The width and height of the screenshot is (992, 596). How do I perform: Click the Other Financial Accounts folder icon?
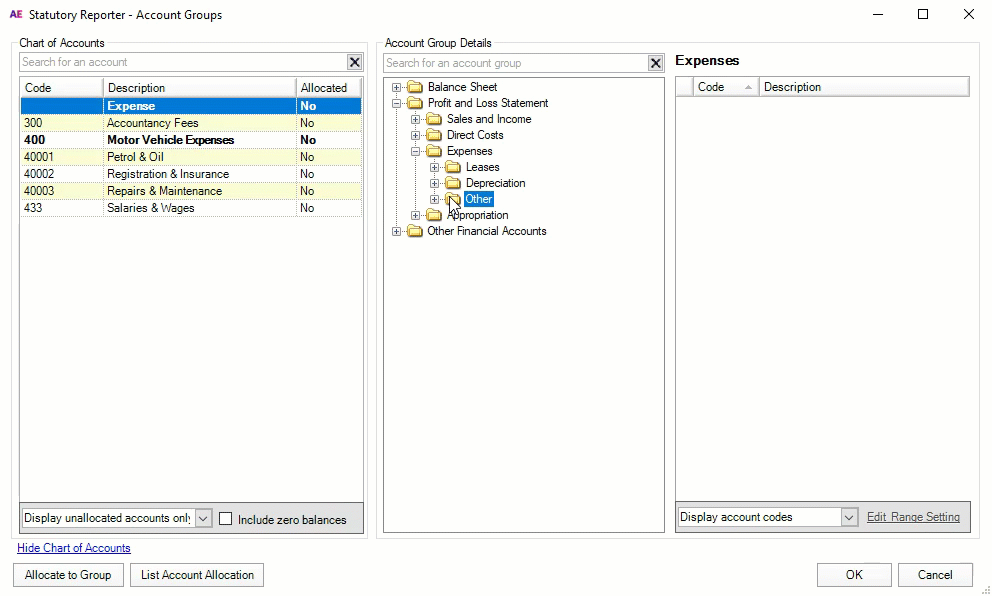[x=415, y=231]
